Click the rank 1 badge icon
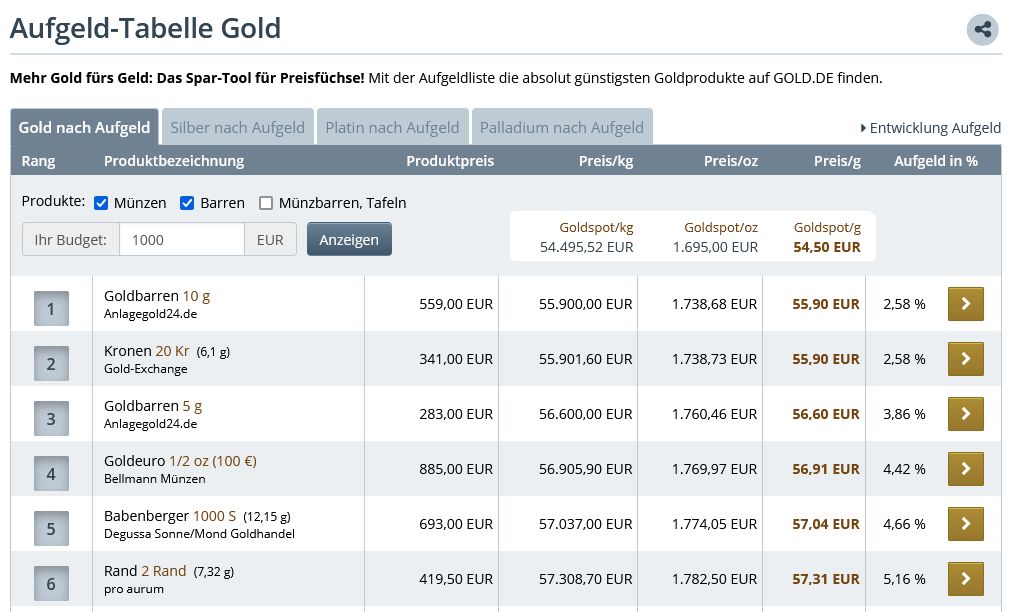This screenshot has height=612, width=1024. click(x=51, y=309)
